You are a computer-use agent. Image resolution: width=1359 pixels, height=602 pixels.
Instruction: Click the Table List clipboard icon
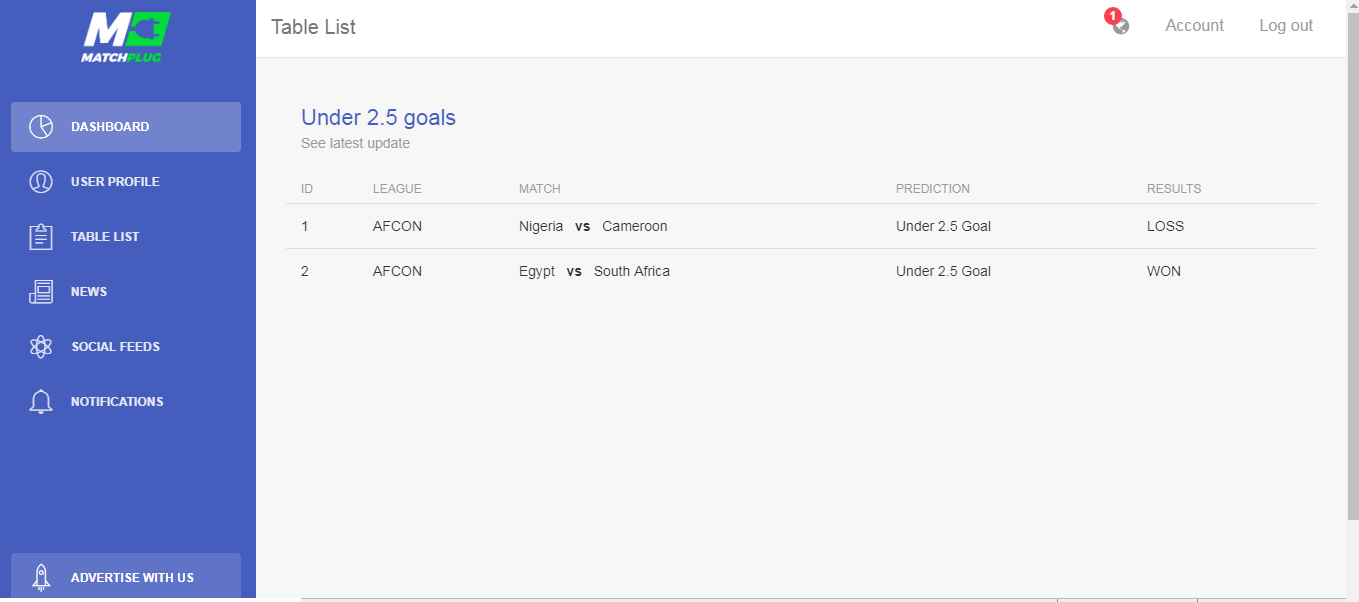(x=41, y=237)
